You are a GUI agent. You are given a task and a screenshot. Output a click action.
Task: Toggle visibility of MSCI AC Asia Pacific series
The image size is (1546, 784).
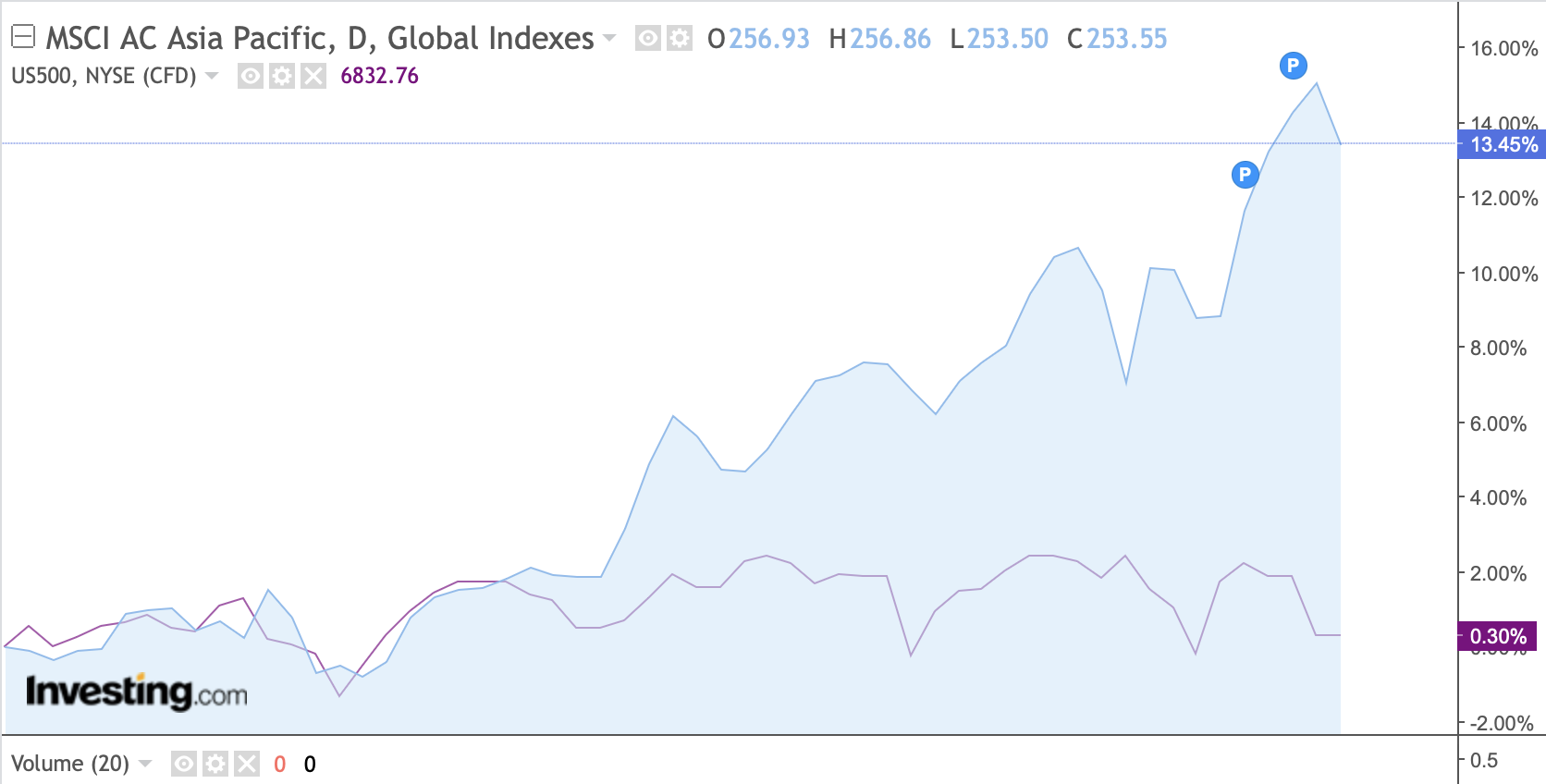click(648, 38)
